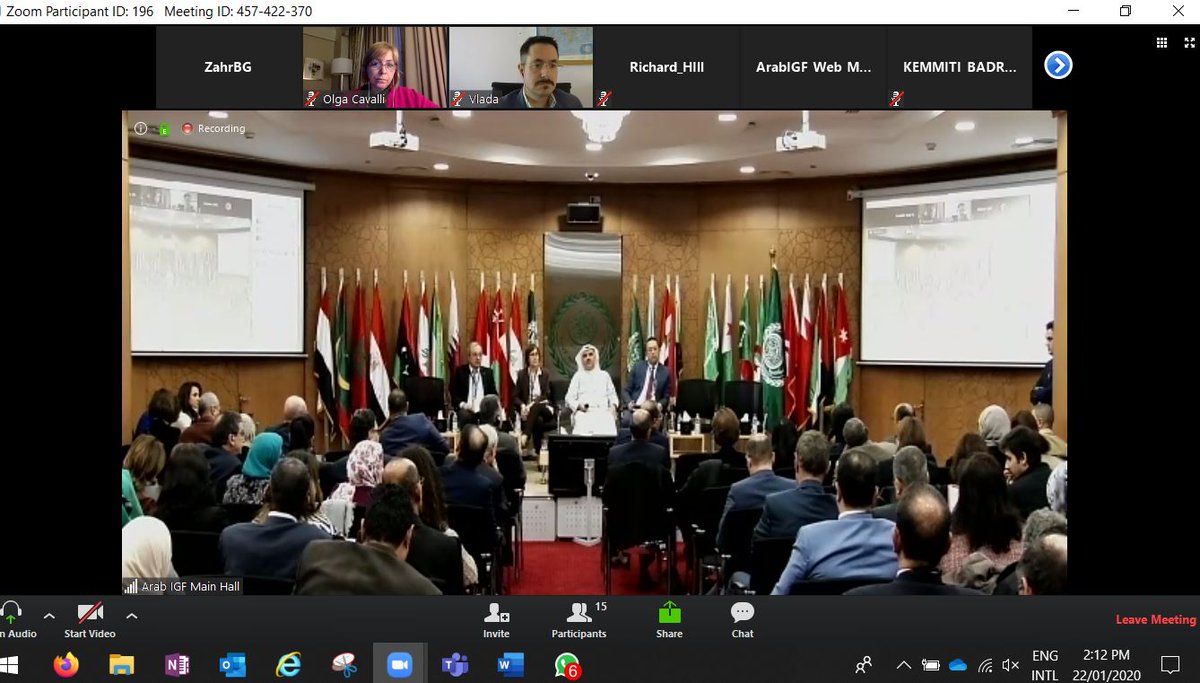
Task: Click Leave Meeting in red text
Action: click(x=1155, y=619)
